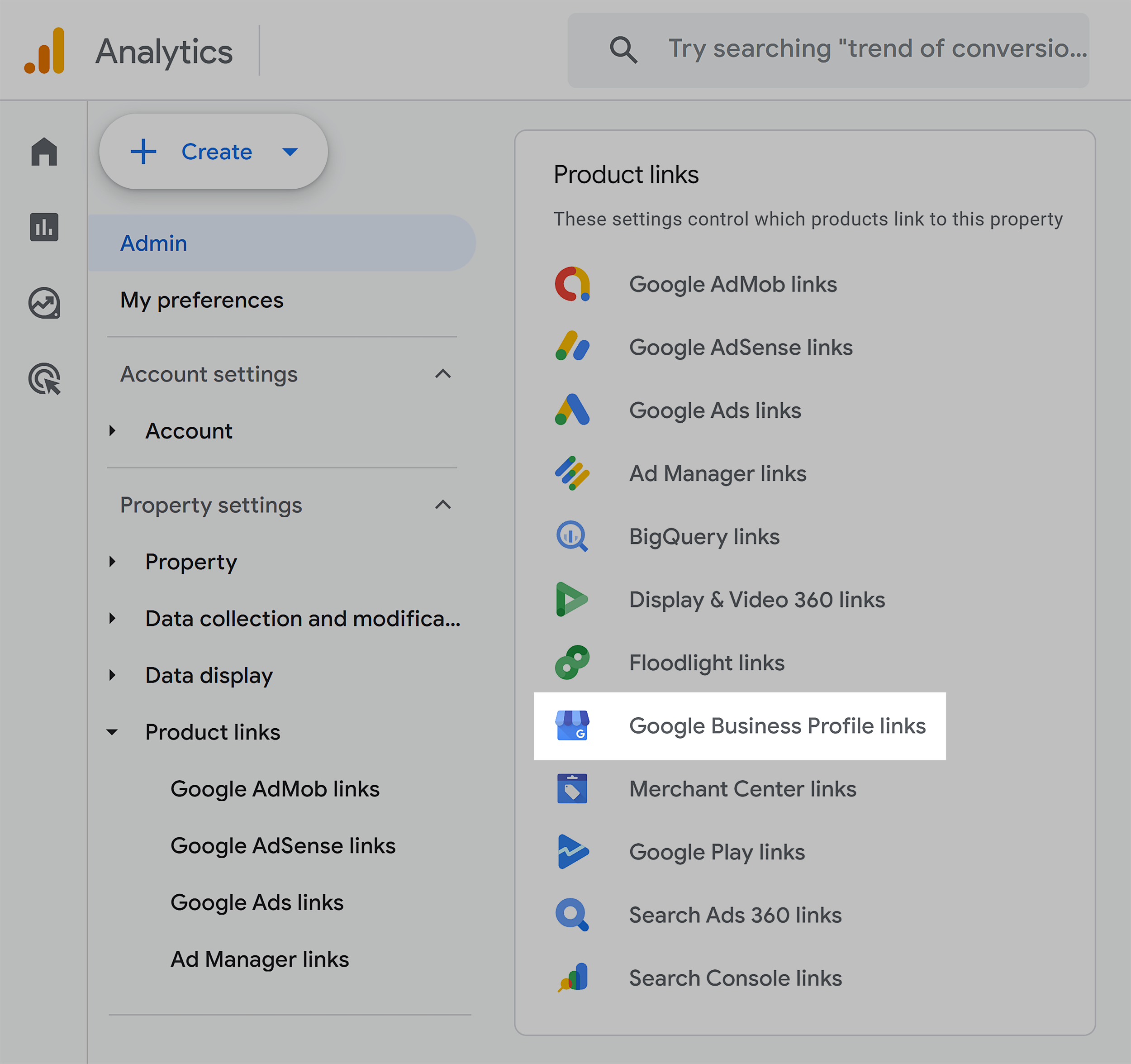This screenshot has height=1064, width=1131.
Task: Click the Google Business Profile store icon
Action: pos(572,725)
